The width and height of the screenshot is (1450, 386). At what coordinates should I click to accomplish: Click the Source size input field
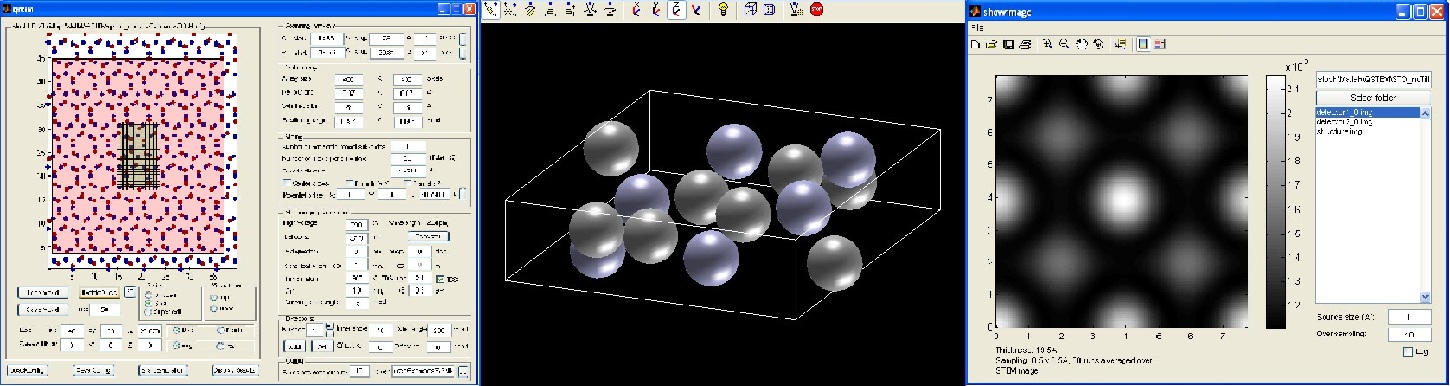click(x=1404, y=317)
